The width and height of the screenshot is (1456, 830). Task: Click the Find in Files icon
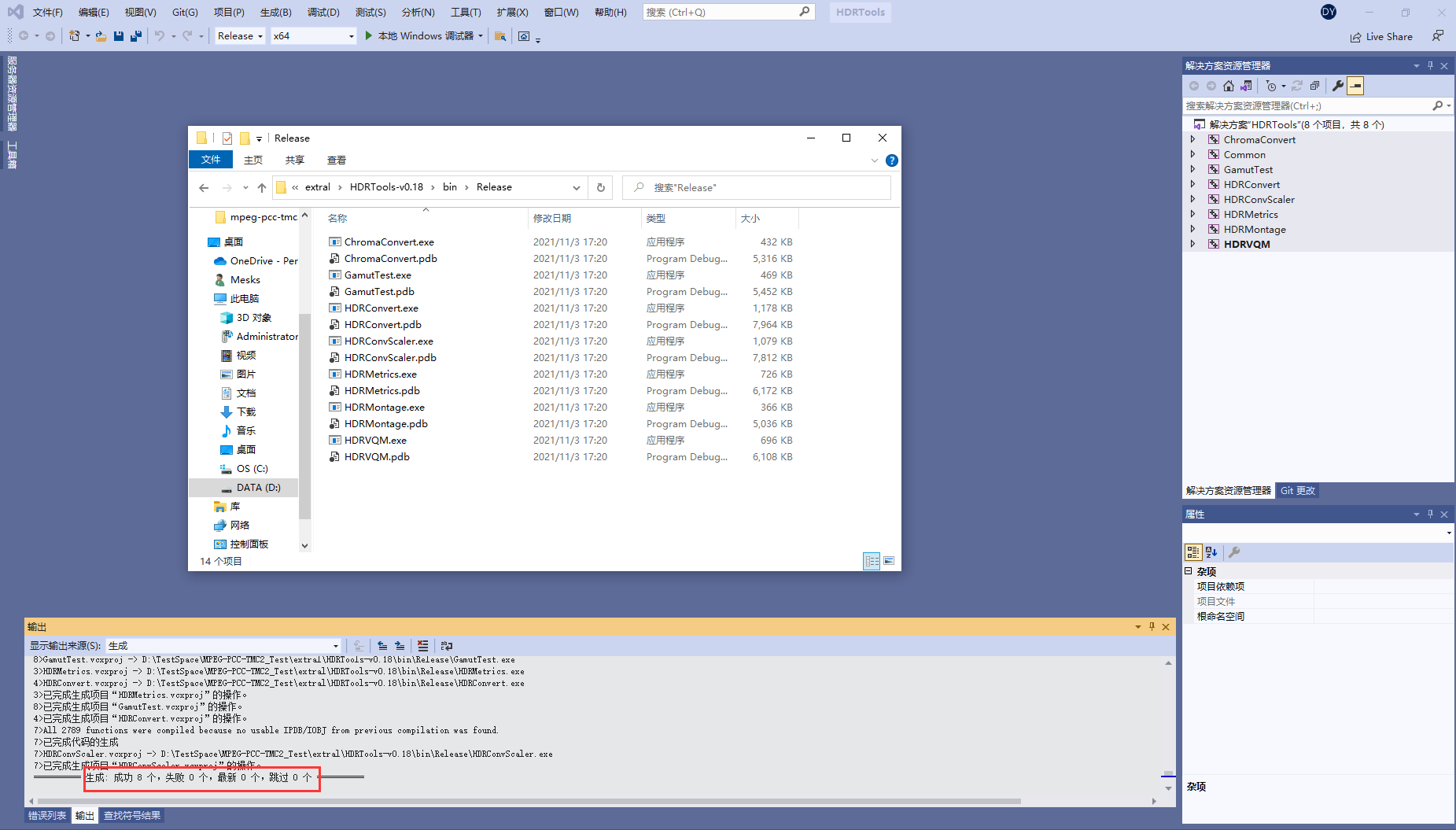pos(499,35)
